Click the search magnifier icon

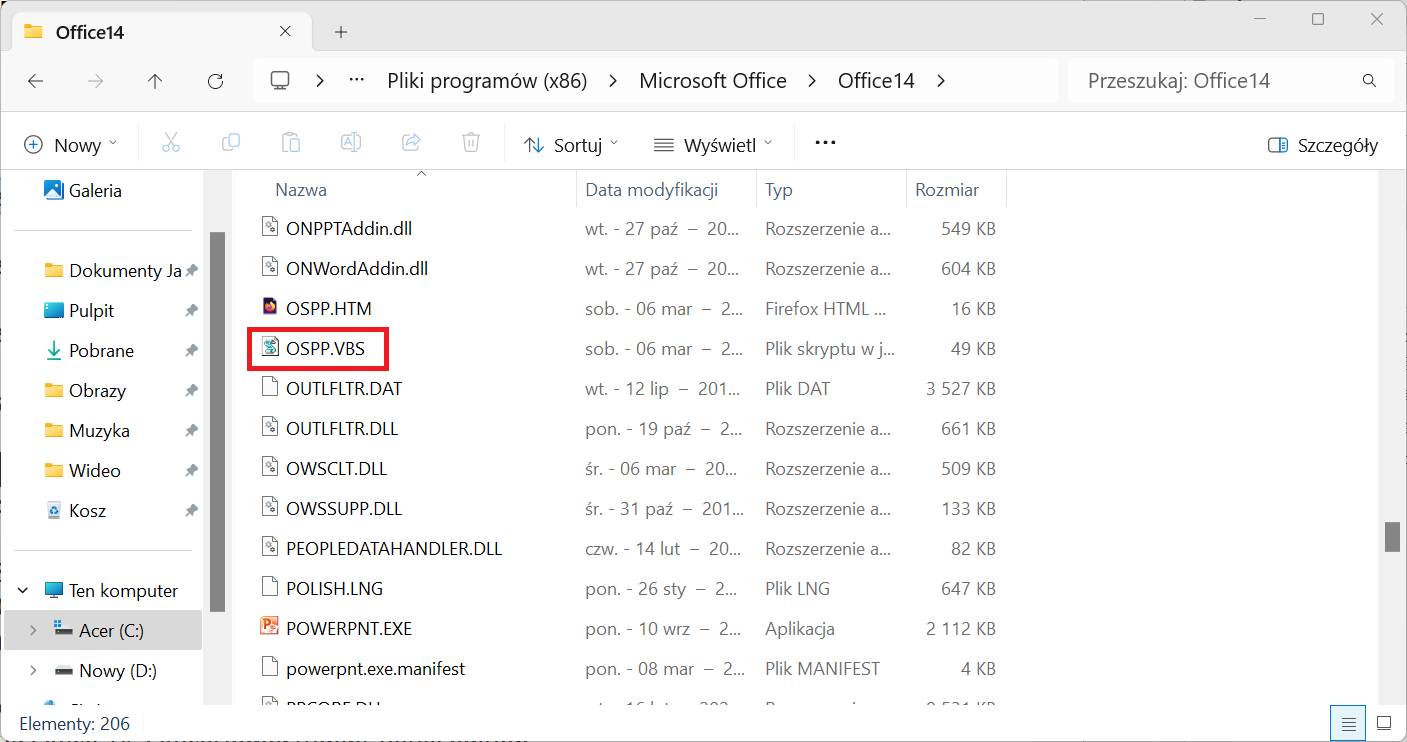pyautogui.click(x=1369, y=81)
